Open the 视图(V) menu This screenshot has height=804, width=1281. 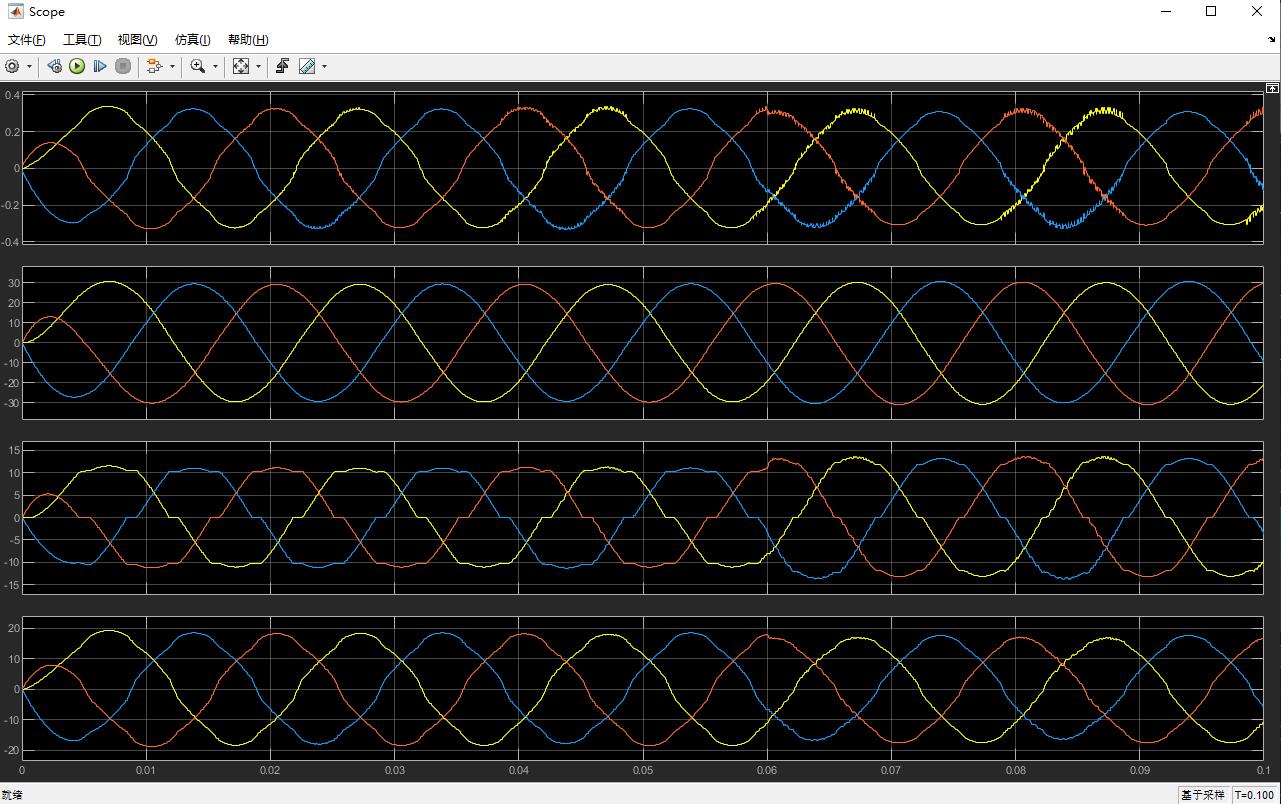coord(137,40)
